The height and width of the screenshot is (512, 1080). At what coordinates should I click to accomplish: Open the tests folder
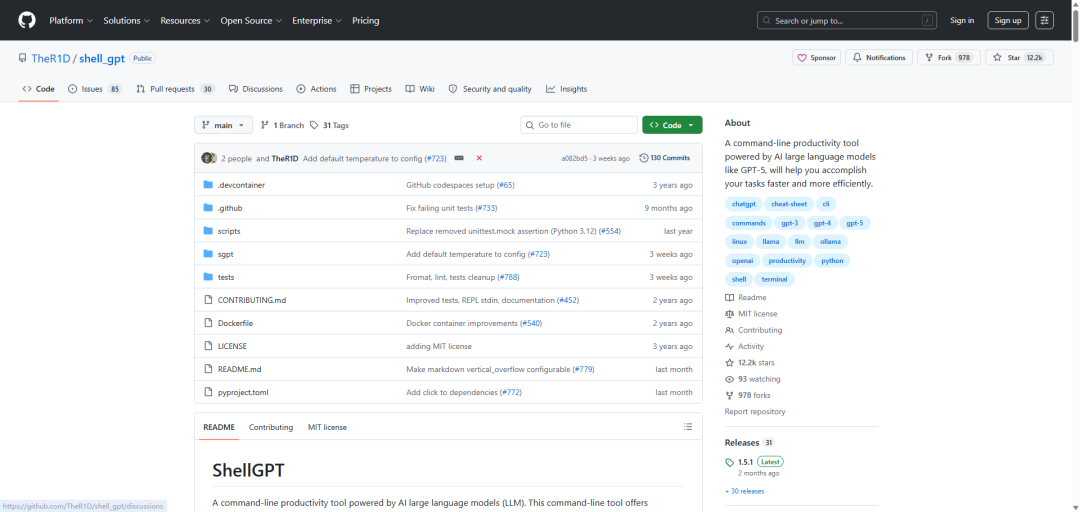[x=226, y=277]
